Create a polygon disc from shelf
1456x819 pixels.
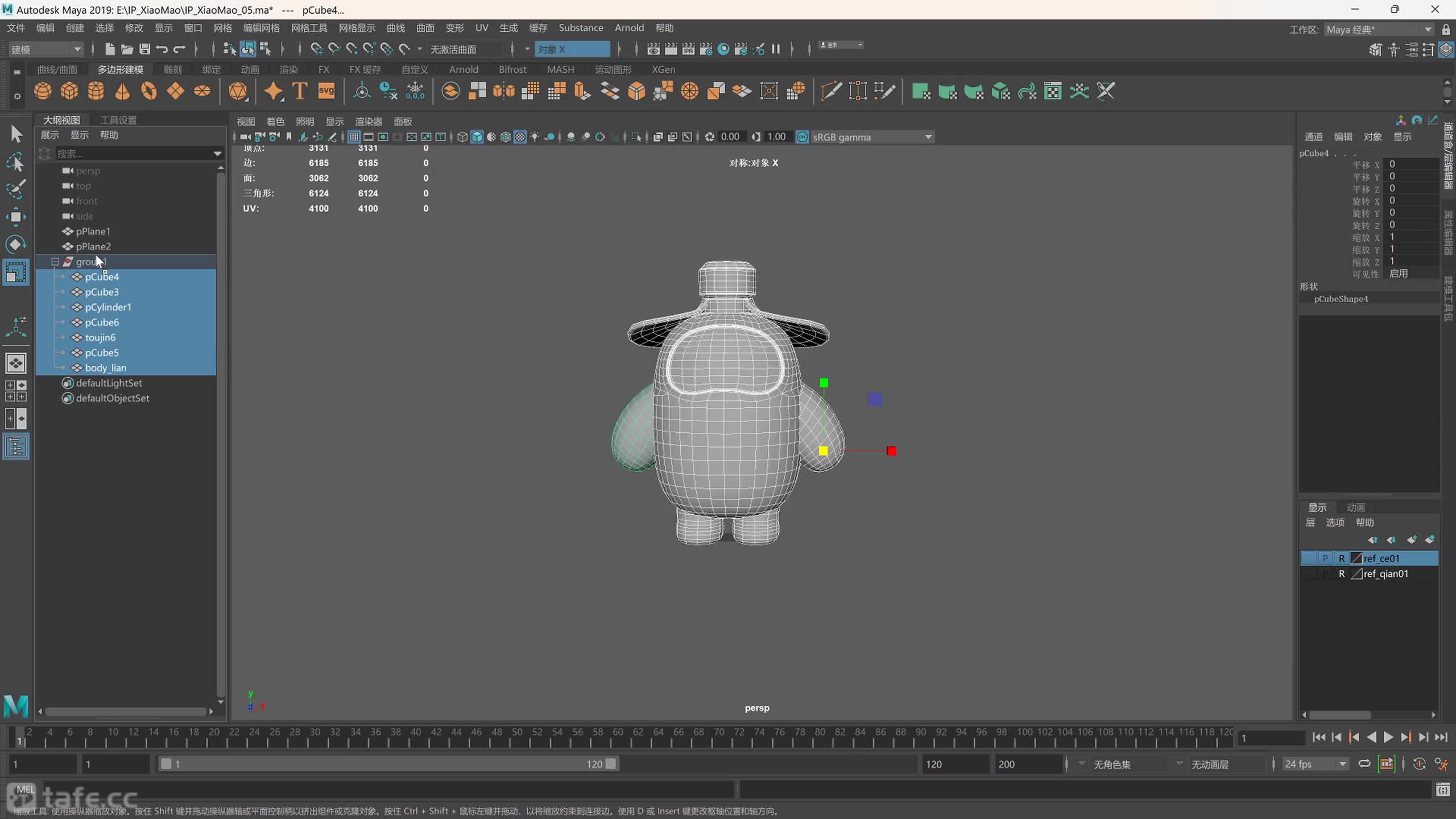[x=202, y=91]
